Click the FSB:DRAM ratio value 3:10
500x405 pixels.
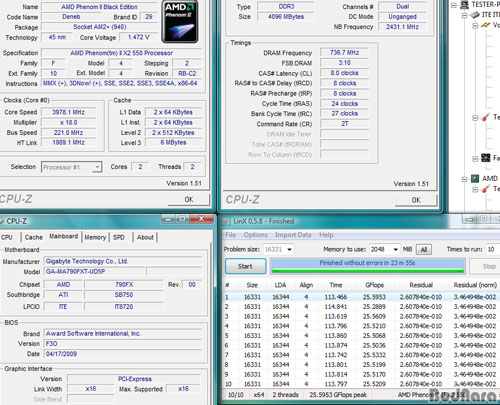[x=345, y=63]
